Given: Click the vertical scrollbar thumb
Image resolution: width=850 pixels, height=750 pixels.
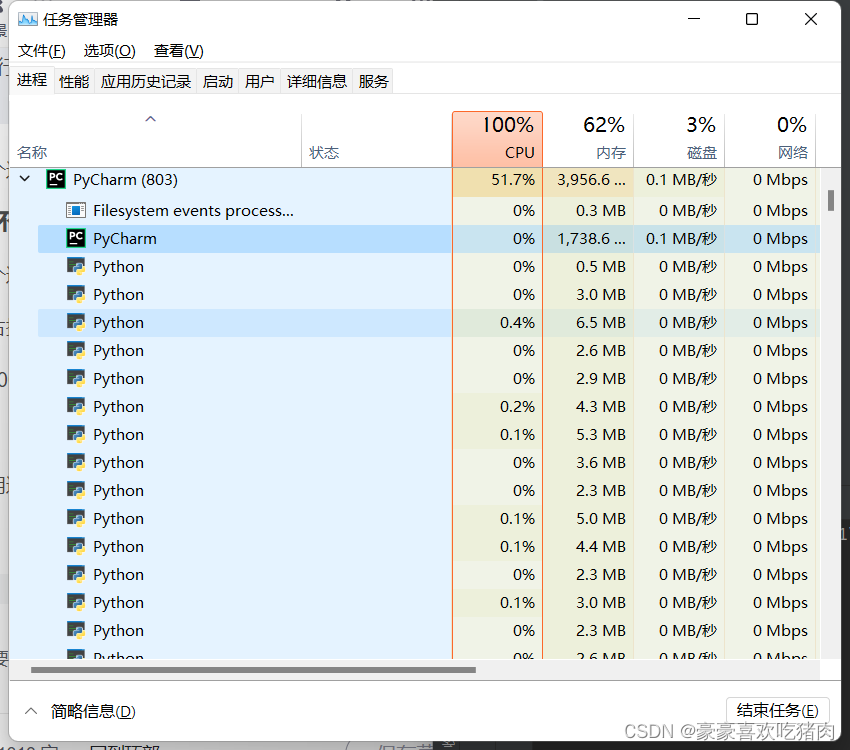Looking at the screenshot, I should click(830, 200).
